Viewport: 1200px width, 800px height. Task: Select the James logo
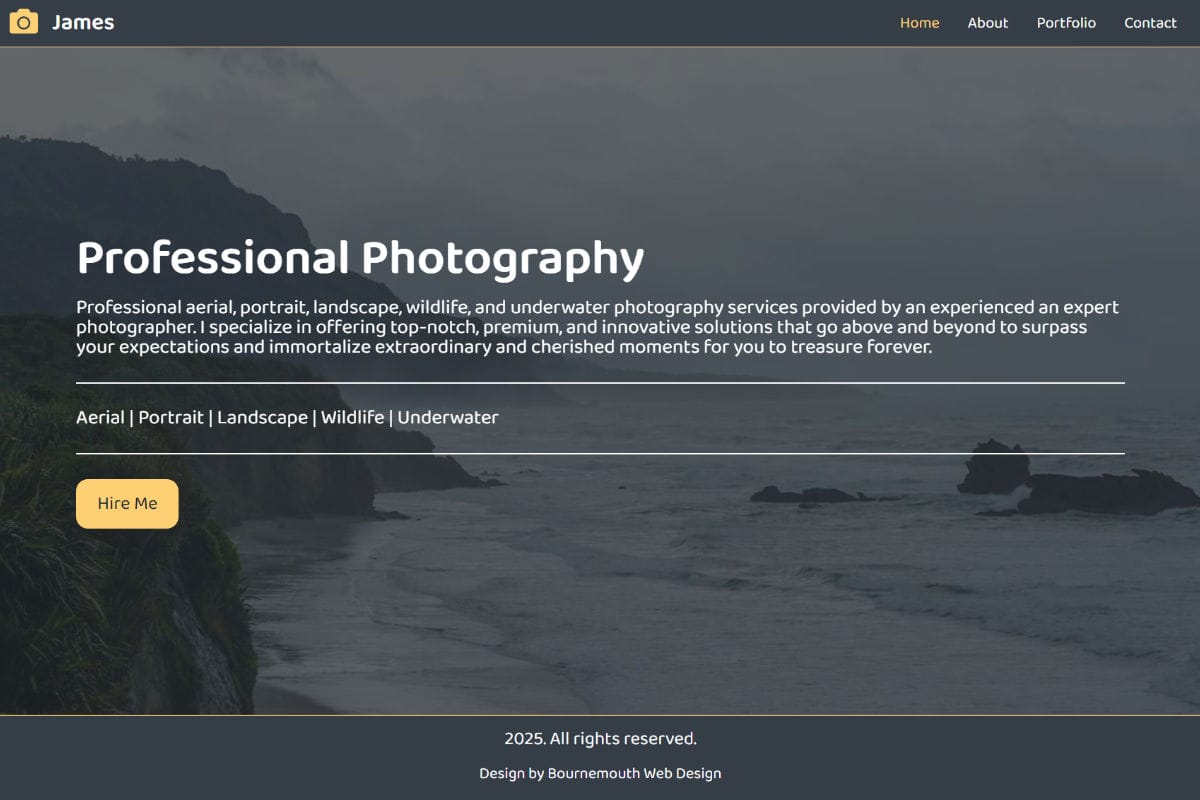[x=84, y=21]
